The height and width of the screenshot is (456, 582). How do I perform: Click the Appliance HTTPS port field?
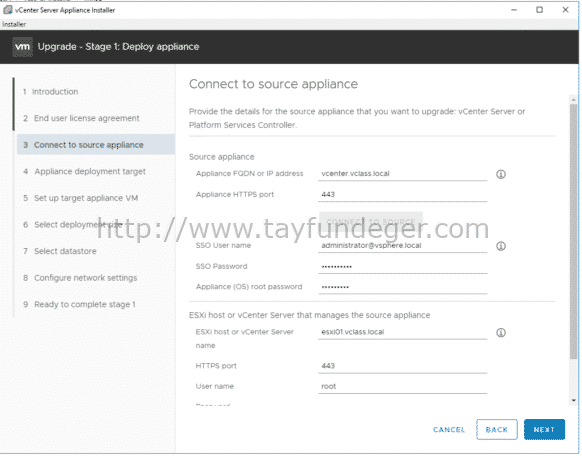402,194
